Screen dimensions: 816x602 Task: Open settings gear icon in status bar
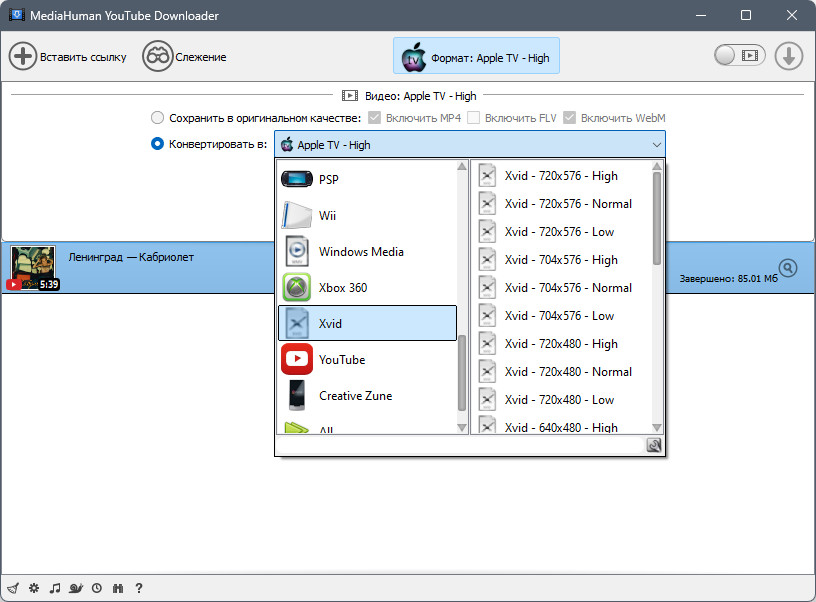click(34, 588)
